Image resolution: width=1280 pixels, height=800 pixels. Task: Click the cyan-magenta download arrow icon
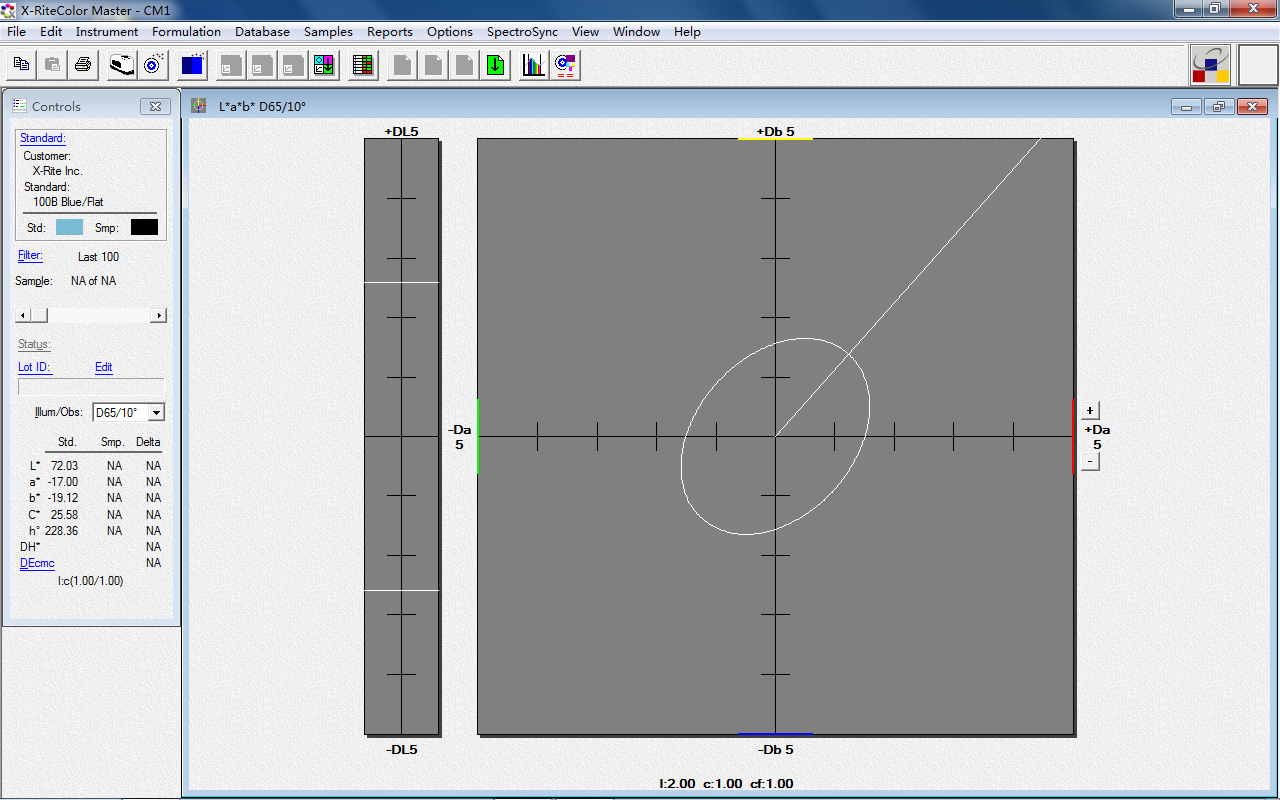(324, 65)
